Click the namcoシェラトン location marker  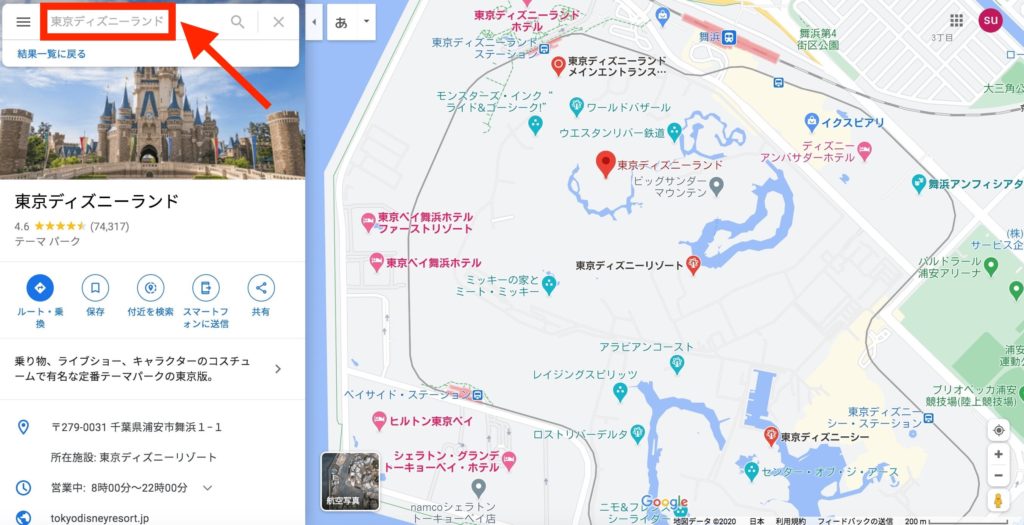click(x=479, y=488)
